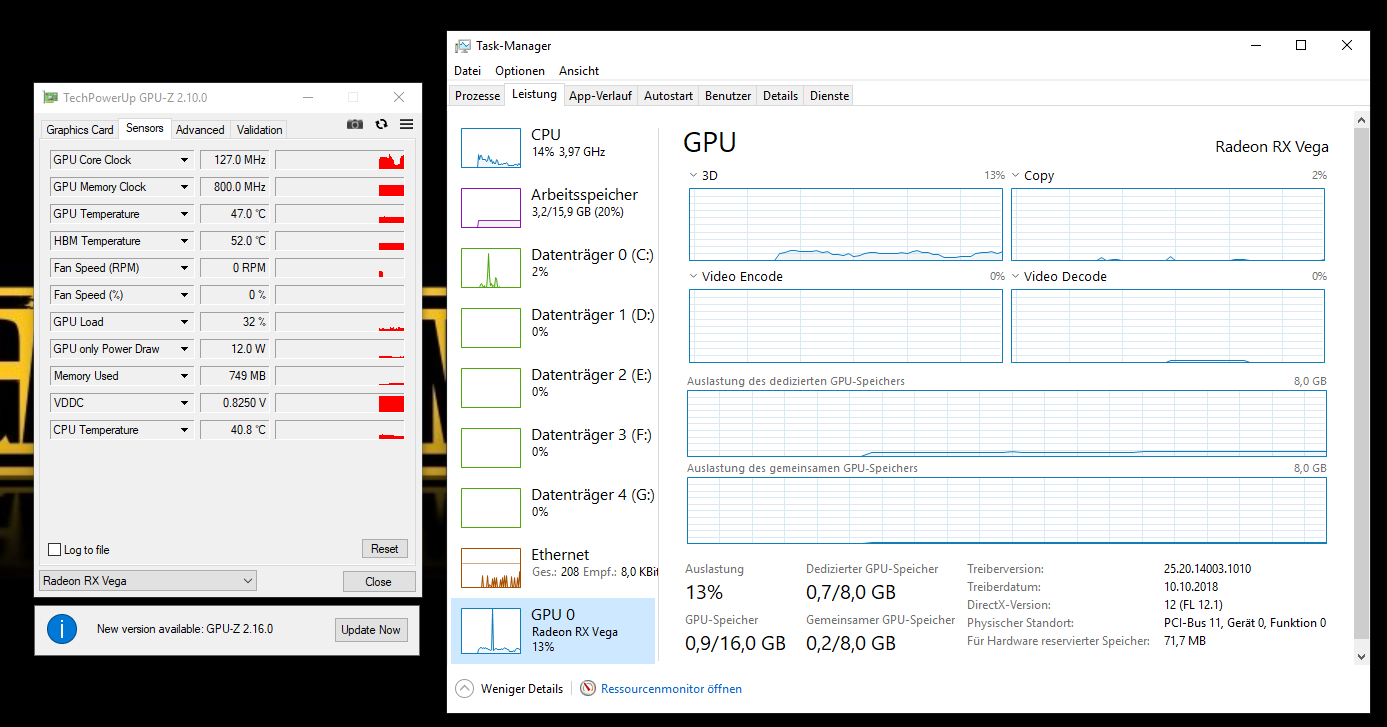Viewport: 1387px width, 727px height.
Task: Switch to Details tab
Action: pyautogui.click(x=780, y=96)
